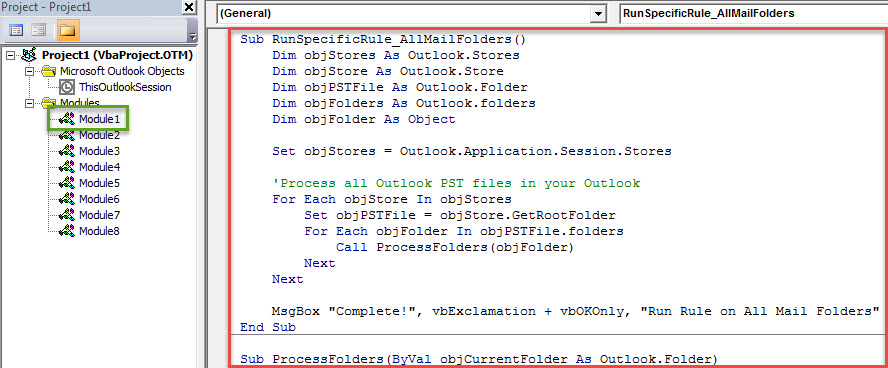Toggle Folders view in Project panel

click(68, 30)
